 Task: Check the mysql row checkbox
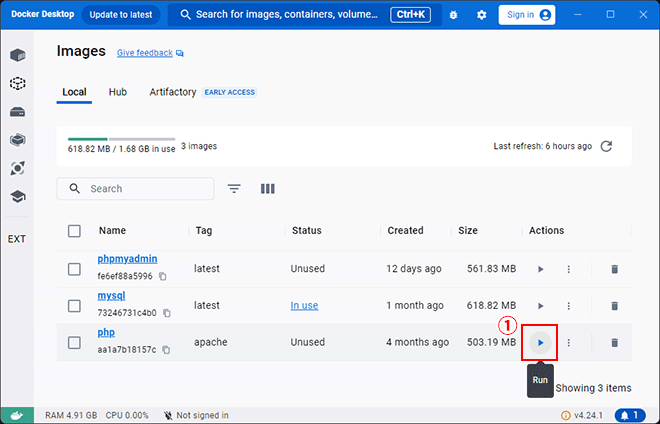74,306
